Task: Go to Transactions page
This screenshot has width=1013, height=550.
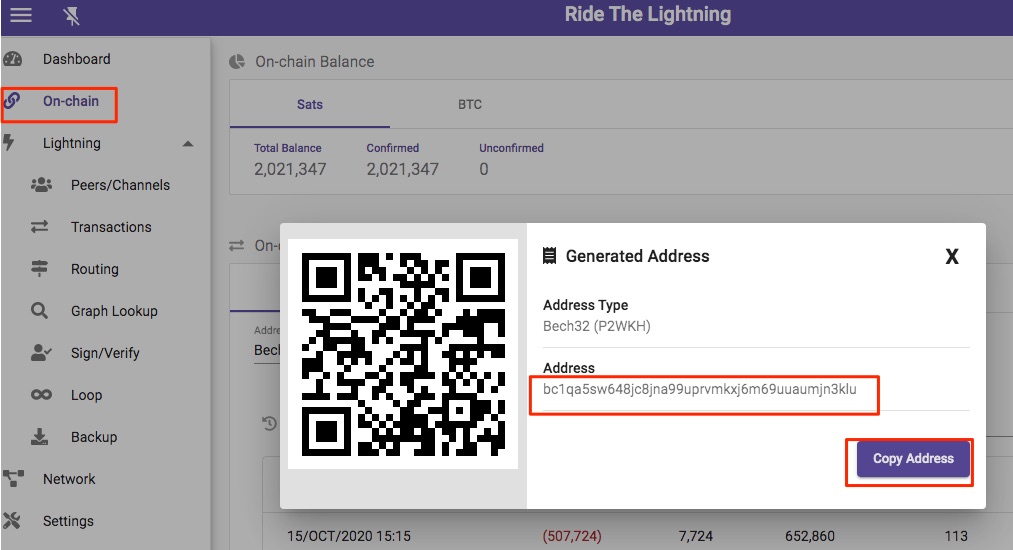Action: [x=111, y=227]
